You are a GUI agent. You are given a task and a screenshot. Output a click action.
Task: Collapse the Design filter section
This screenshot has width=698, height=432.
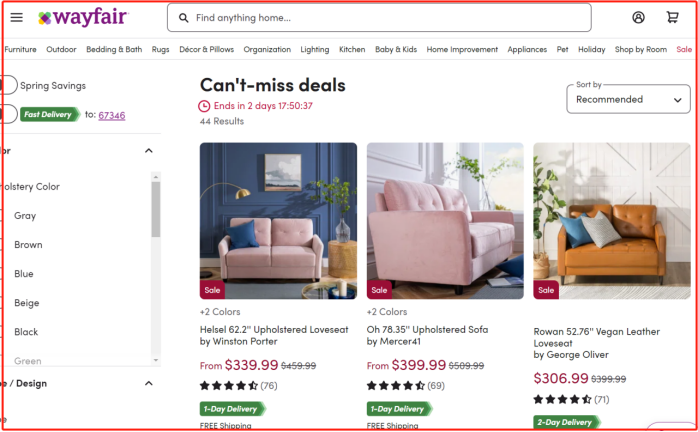pos(149,383)
